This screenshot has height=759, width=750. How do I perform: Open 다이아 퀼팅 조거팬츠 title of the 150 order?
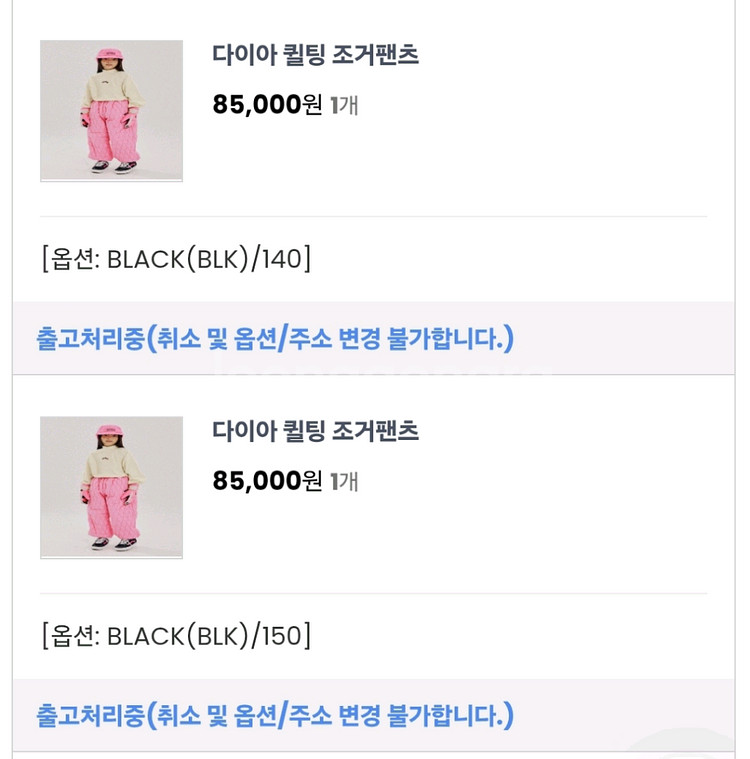click(x=315, y=432)
